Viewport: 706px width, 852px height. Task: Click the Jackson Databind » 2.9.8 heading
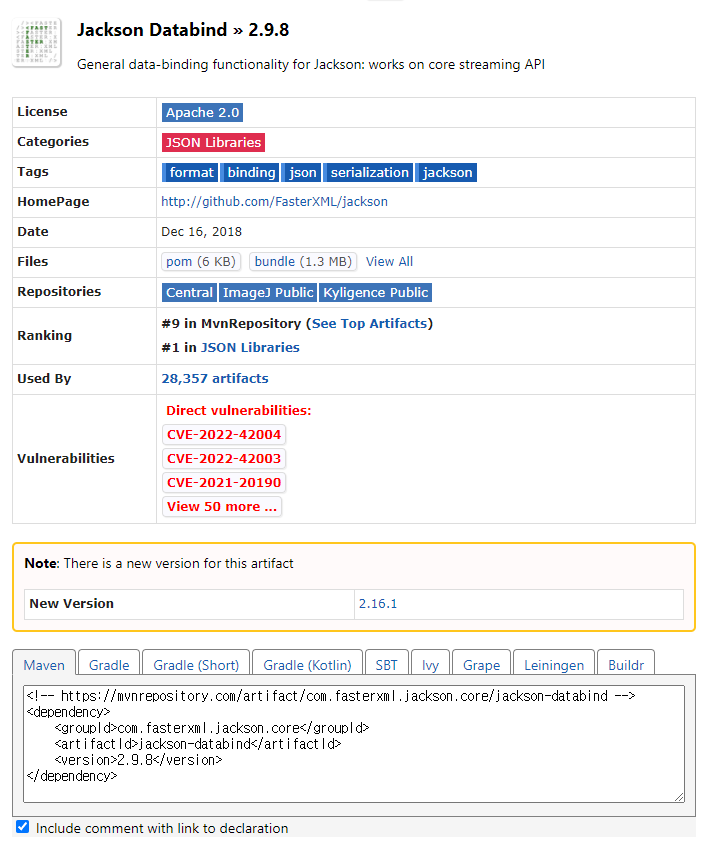[x=183, y=30]
